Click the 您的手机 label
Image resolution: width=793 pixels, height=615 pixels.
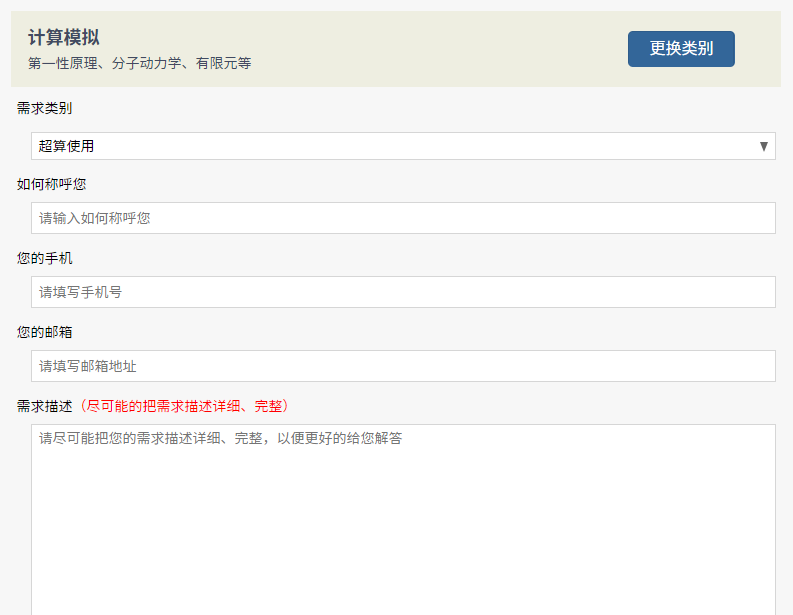point(45,258)
